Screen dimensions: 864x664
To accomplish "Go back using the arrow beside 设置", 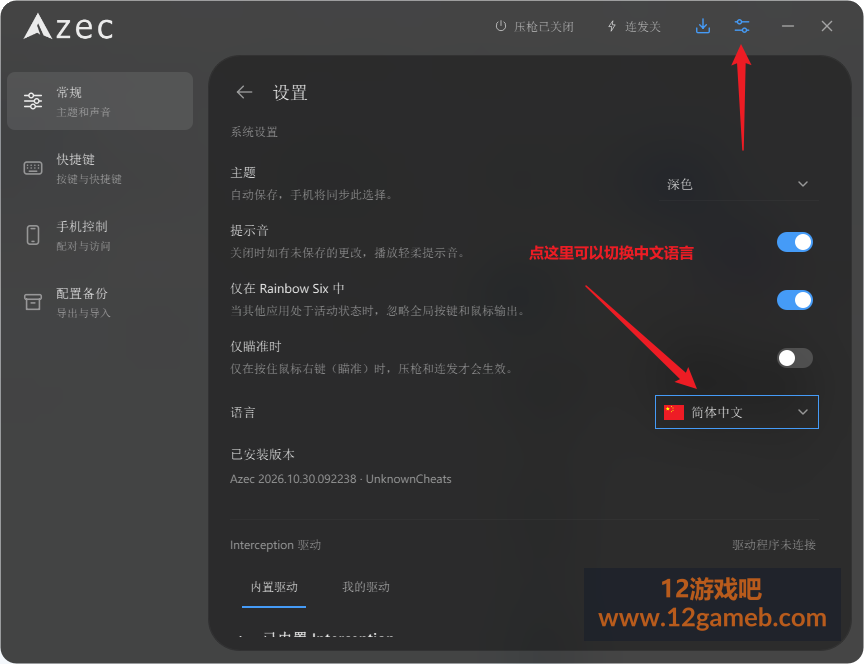I will pos(244,92).
